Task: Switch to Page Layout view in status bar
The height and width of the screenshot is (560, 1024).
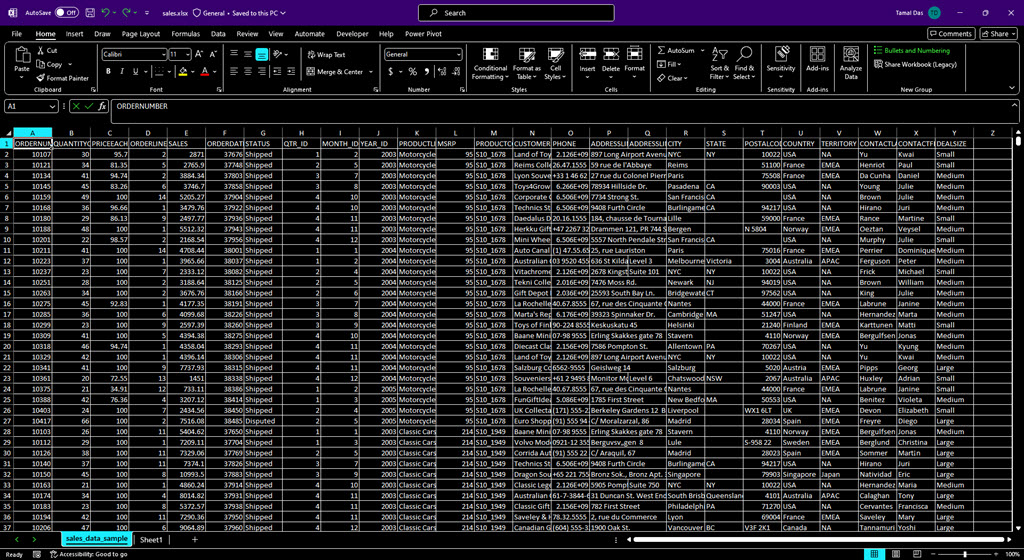Action: click(x=896, y=554)
